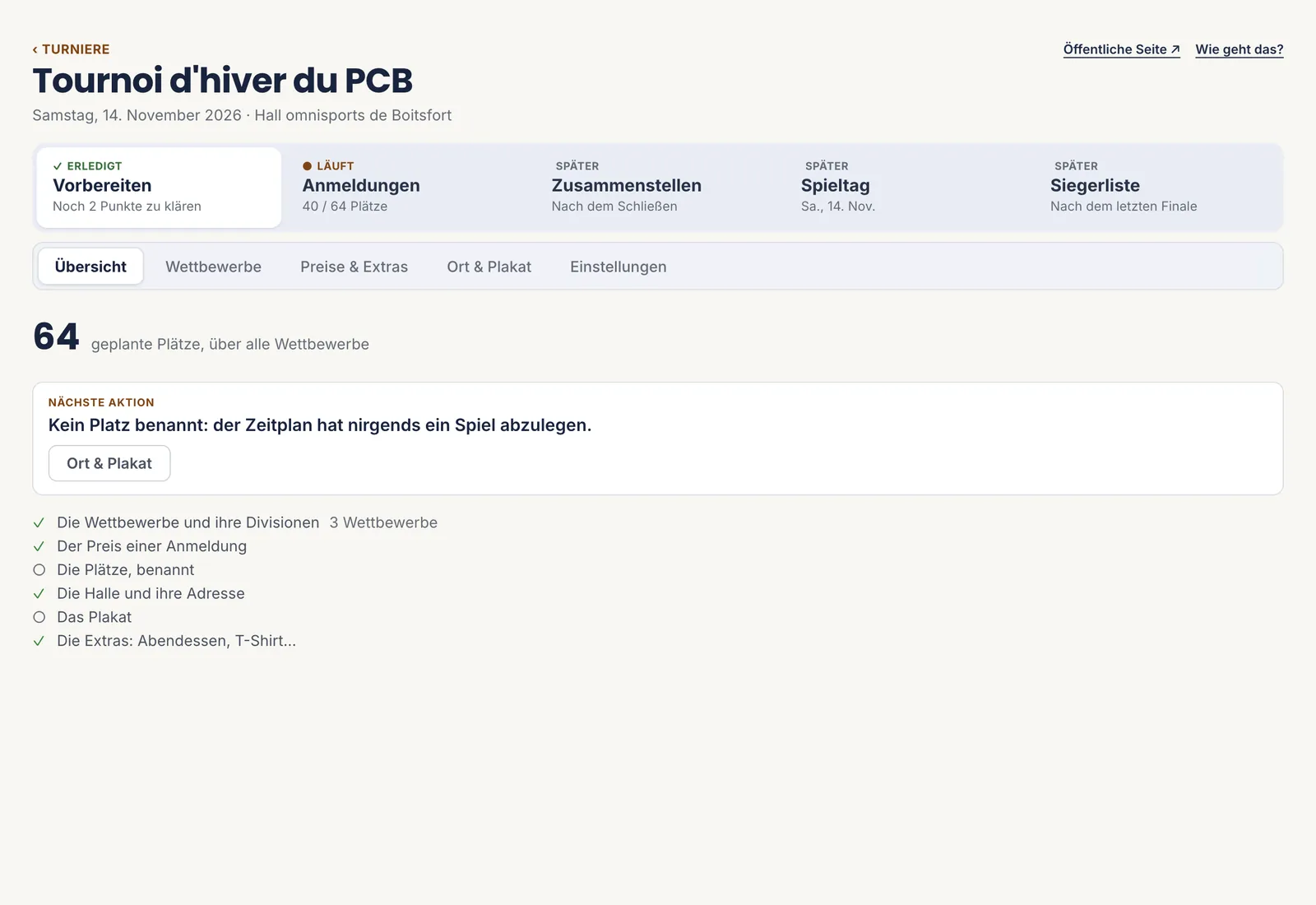Click the 3 Wettbewerbe count label

point(383,522)
